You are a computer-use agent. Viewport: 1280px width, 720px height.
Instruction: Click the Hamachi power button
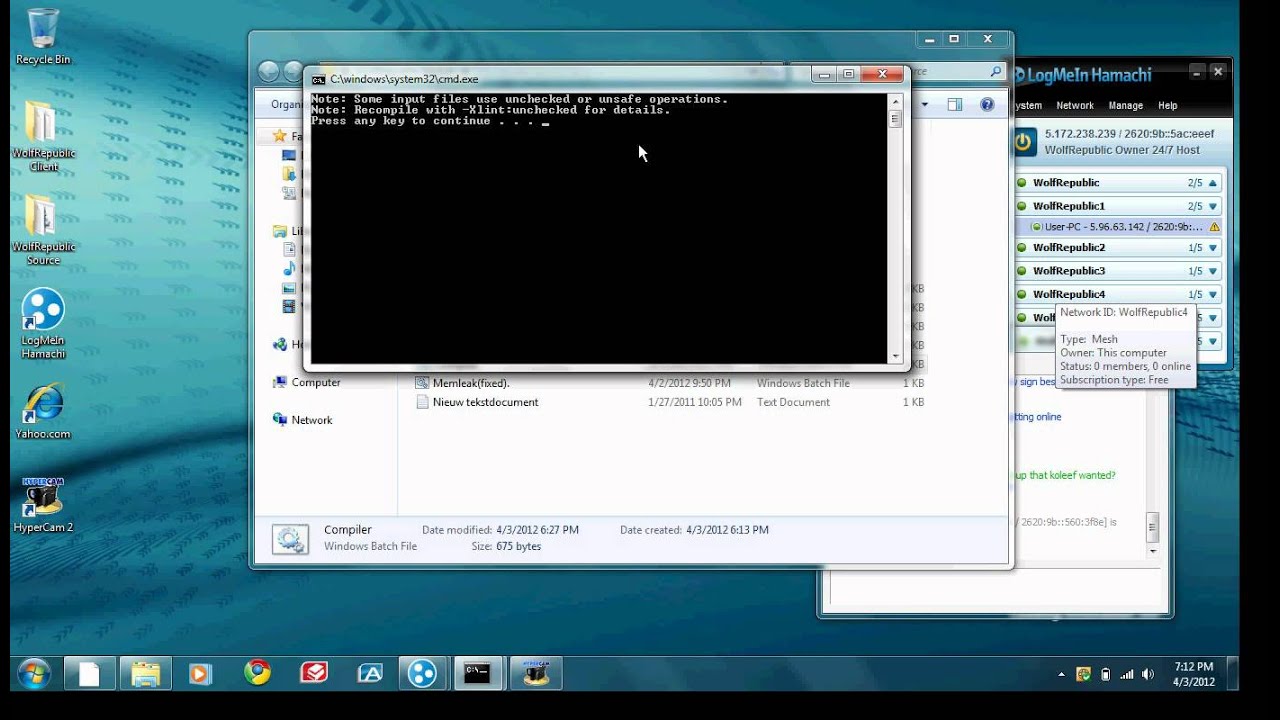tap(1023, 142)
